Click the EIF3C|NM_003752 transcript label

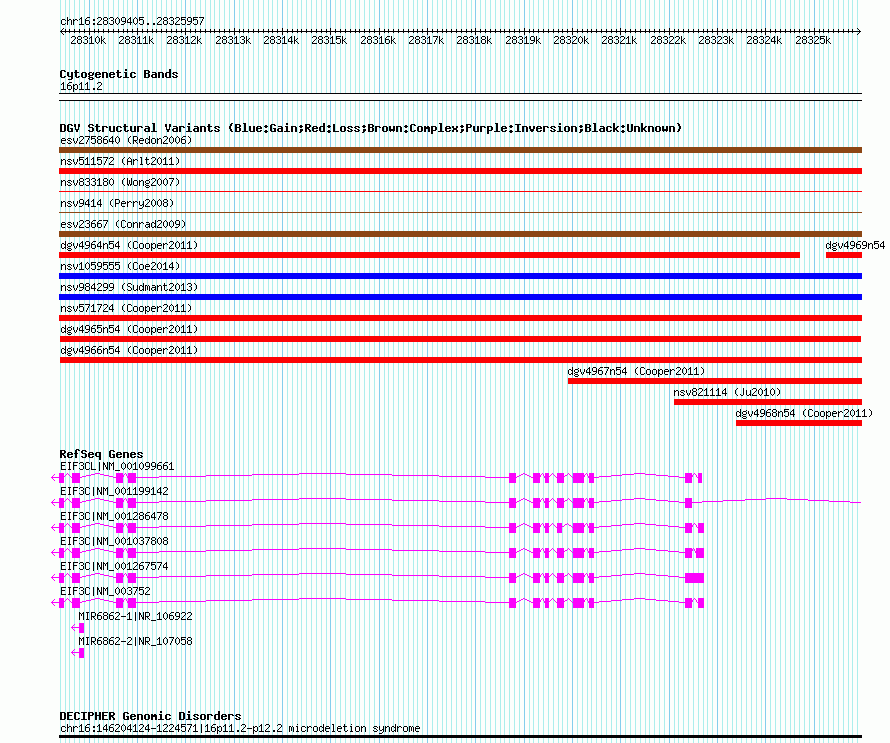click(x=105, y=591)
